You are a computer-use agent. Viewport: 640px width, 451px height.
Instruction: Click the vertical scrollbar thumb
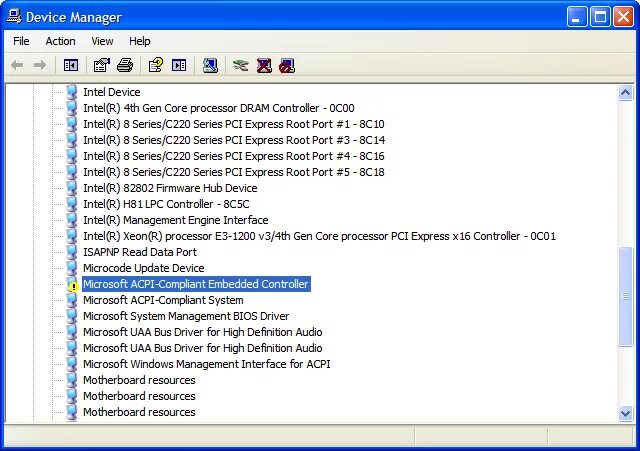point(625,297)
